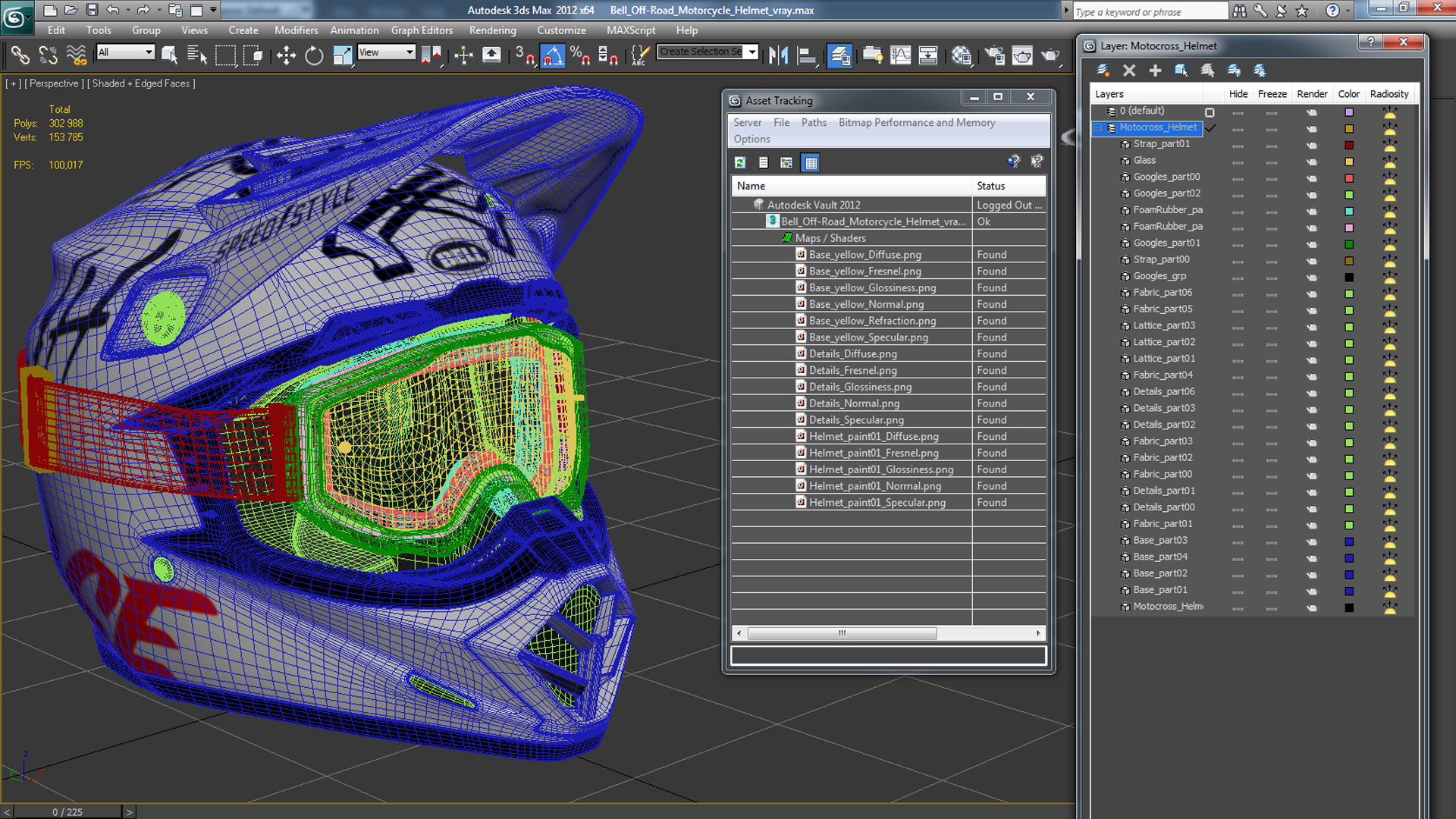The width and height of the screenshot is (1456, 819).
Task: Activate the Select Object tool
Action: 169,55
